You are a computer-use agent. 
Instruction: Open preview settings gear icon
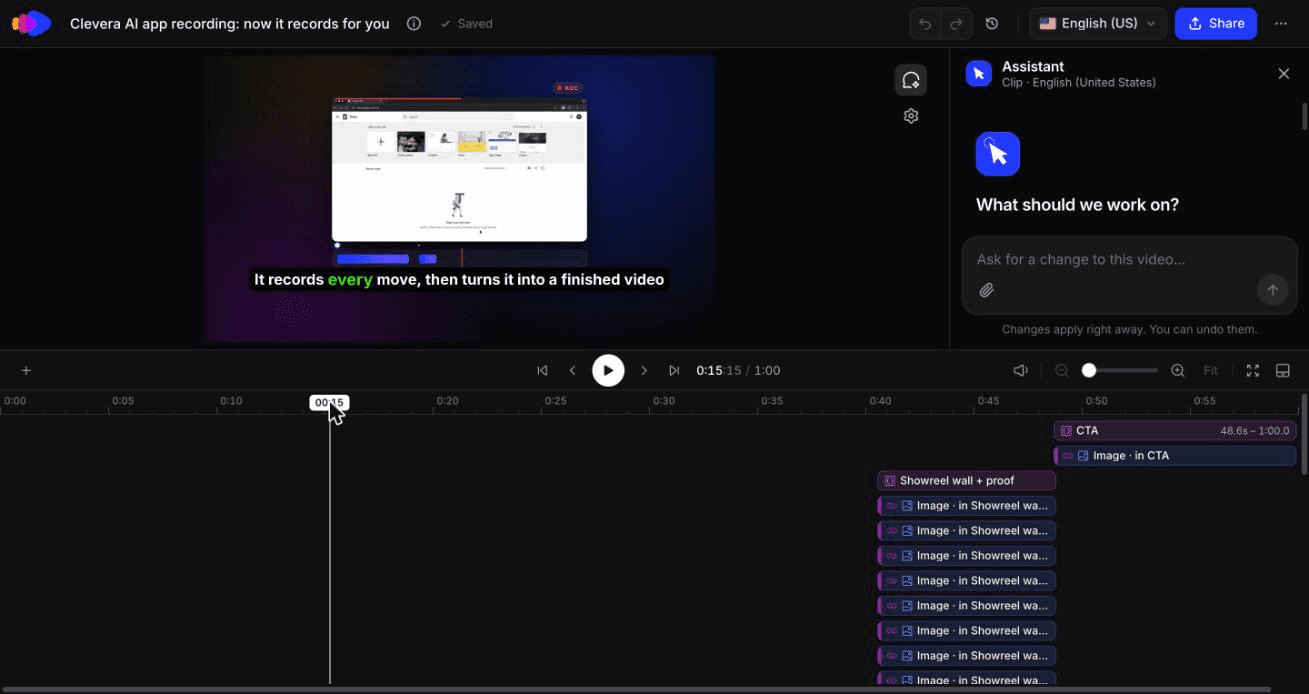point(911,116)
